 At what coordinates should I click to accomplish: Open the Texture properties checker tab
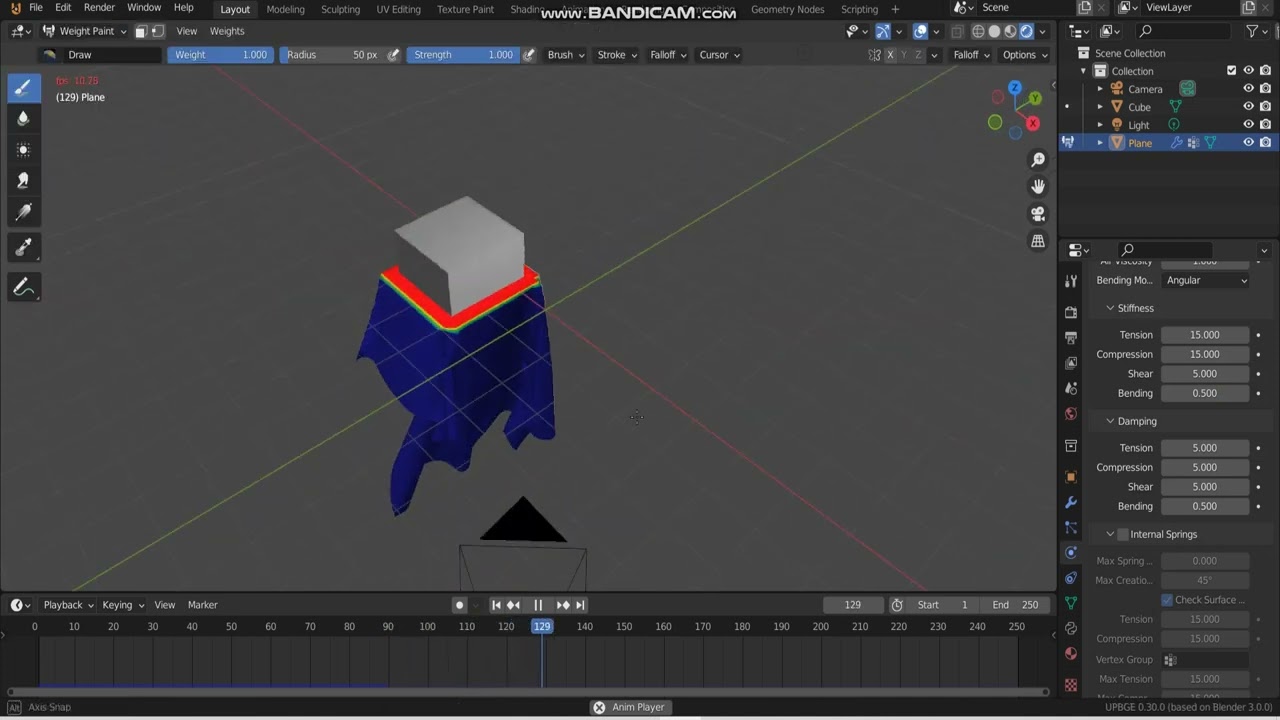(1071, 686)
